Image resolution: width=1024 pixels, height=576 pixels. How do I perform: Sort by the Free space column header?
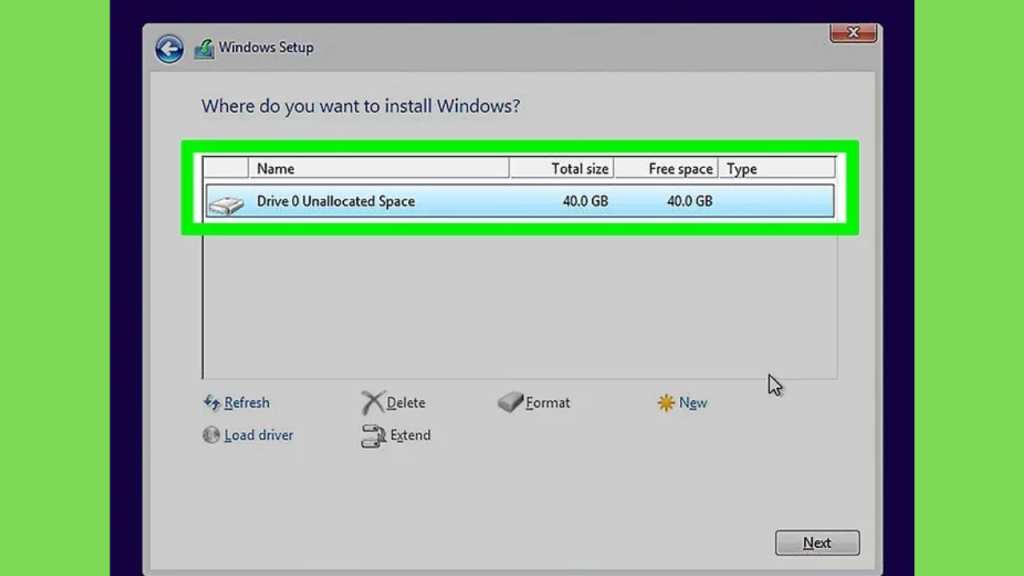(x=666, y=168)
